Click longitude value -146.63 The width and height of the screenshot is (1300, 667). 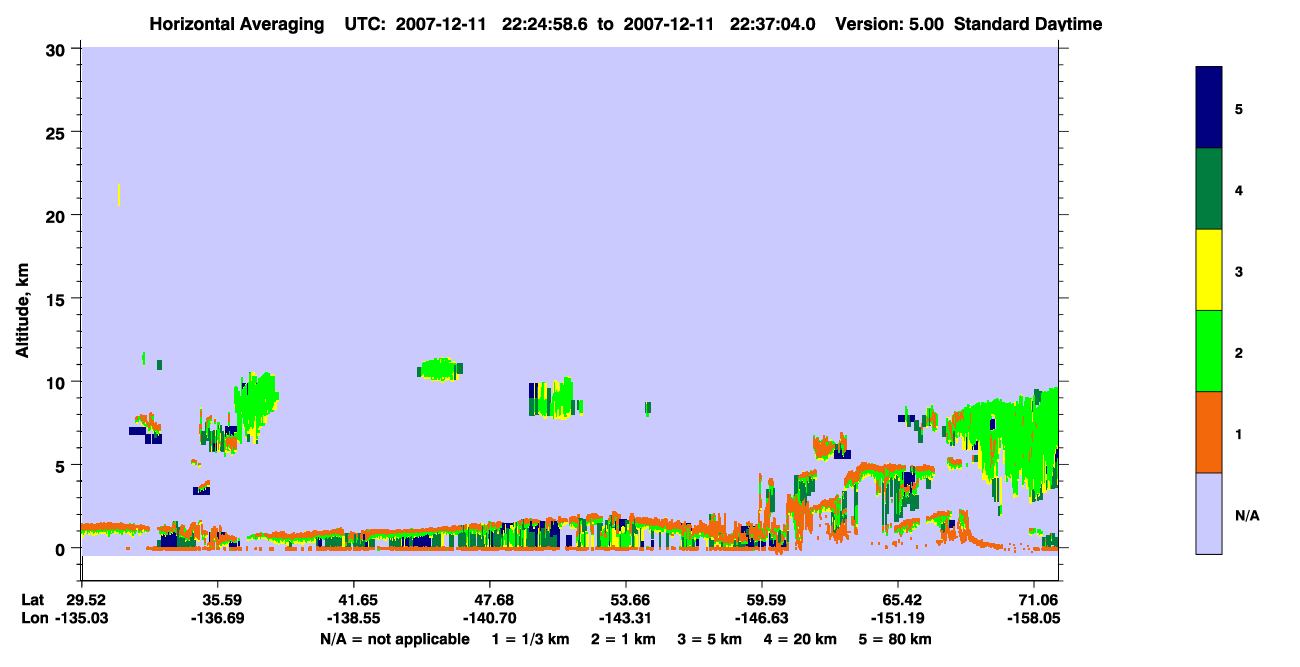tap(762, 619)
